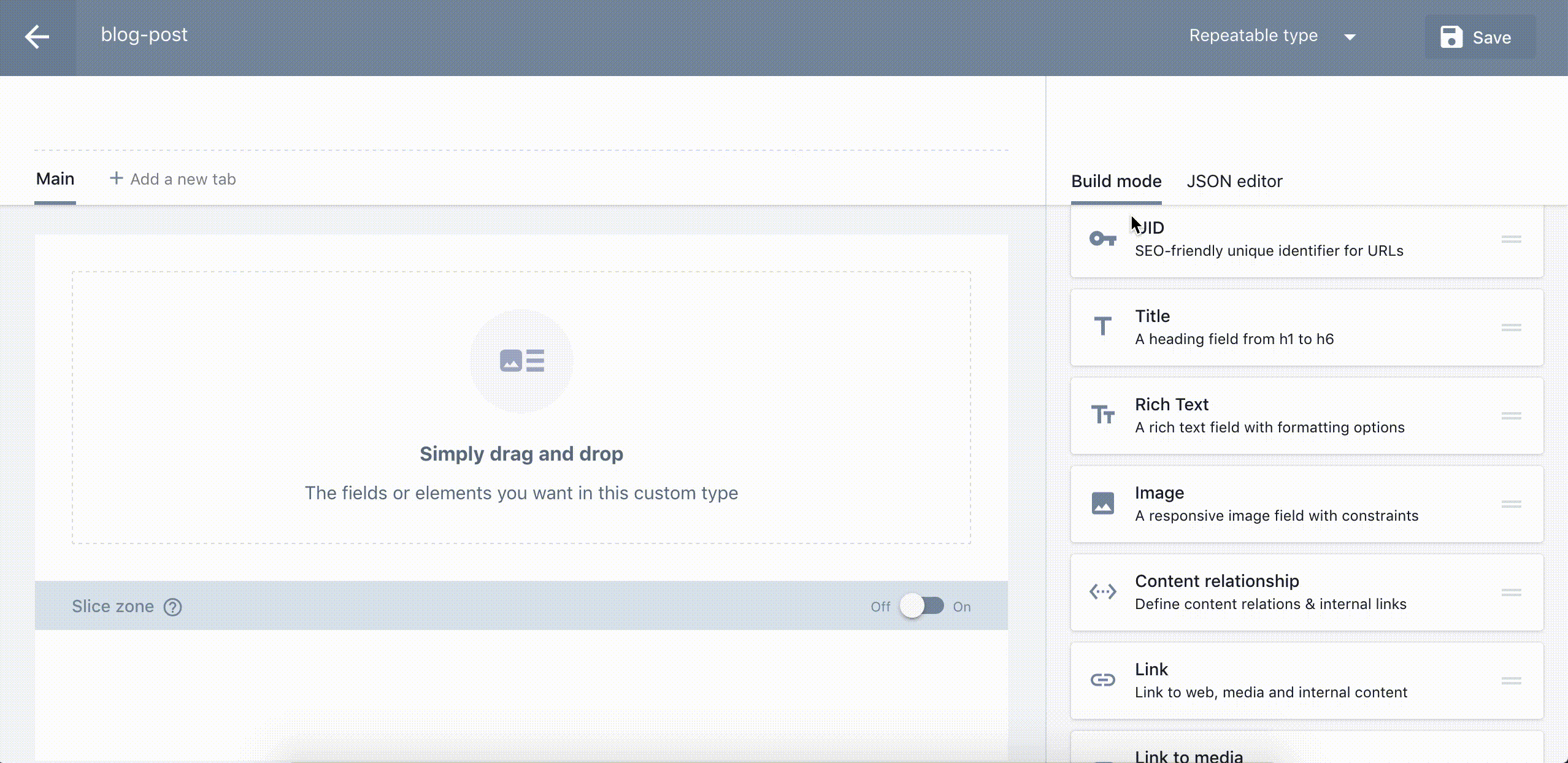Click the back arrow icon

click(x=37, y=37)
